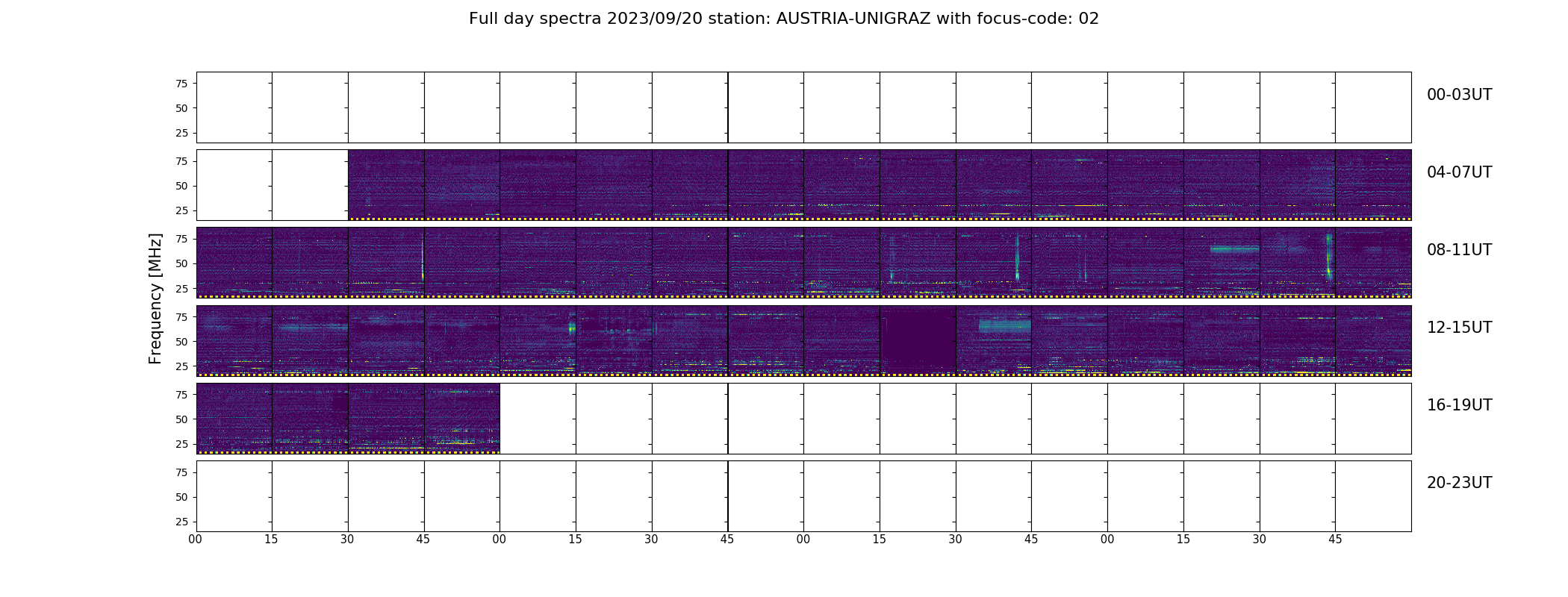Select the 20-23UT row label
1568x597 pixels.
pyautogui.click(x=1459, y=483)
